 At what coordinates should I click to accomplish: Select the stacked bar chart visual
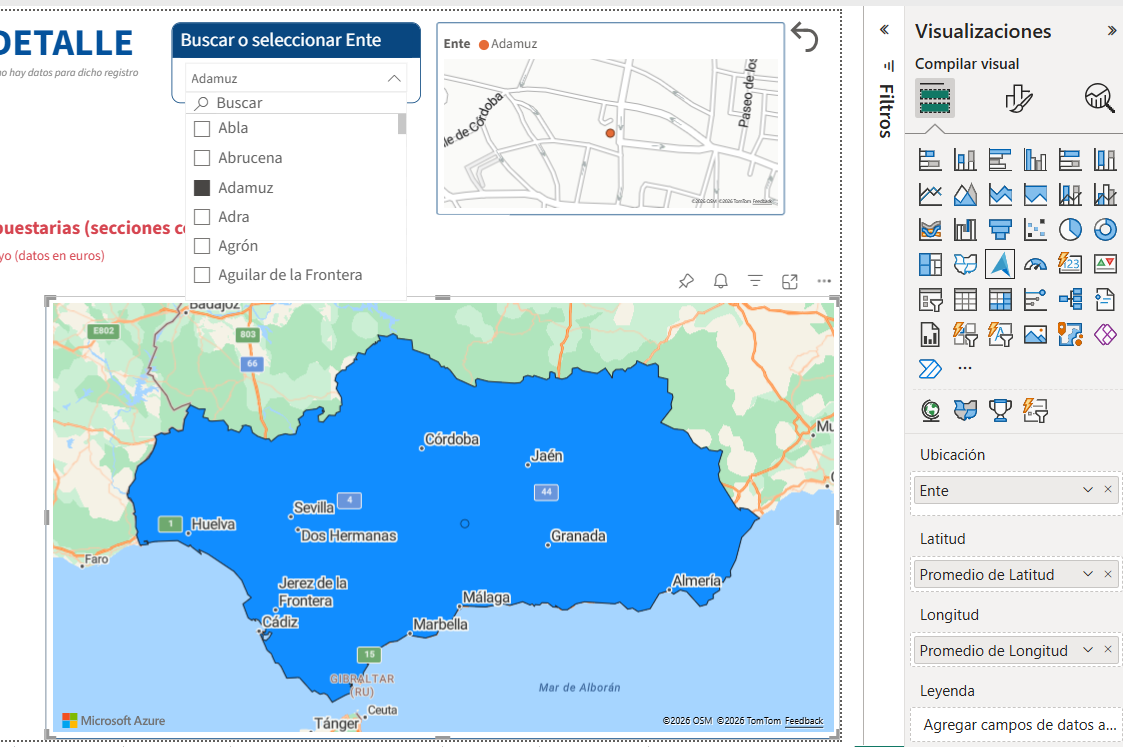click(x=930, y=159)
